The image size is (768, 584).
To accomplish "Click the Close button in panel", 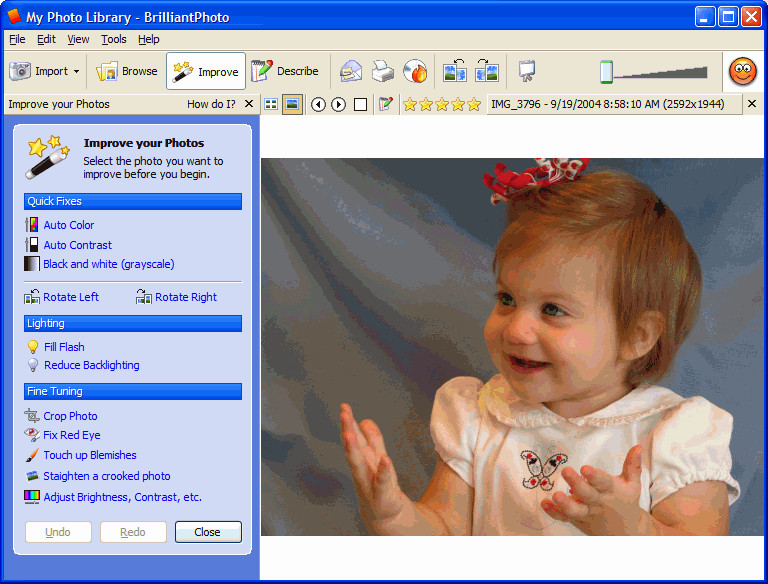I will coord(208,532).
